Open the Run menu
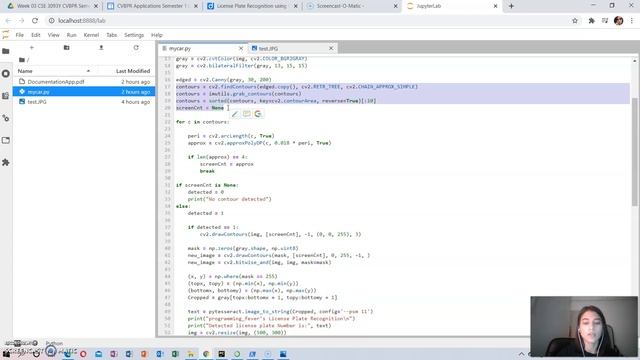 pyautogui.click(x=71, y=35)
